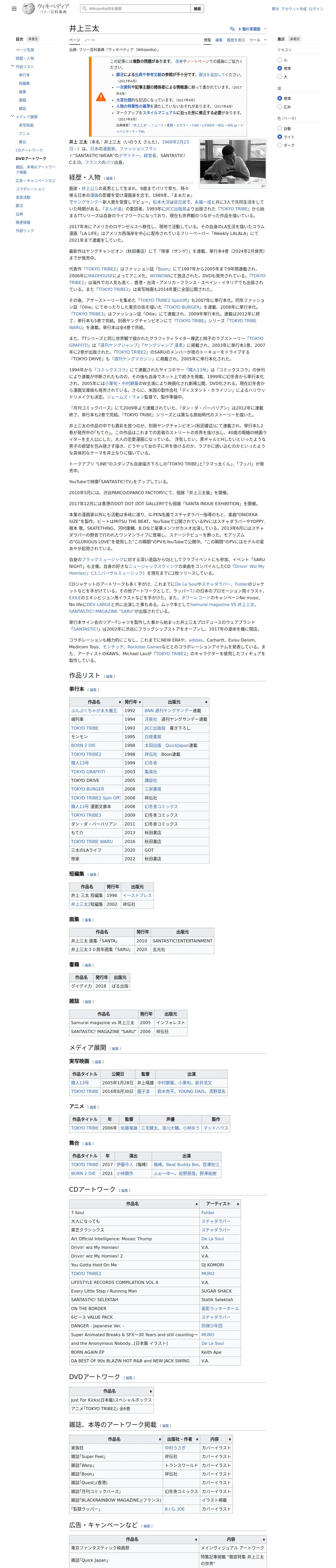Go to 外部リンク in table of contents
Image resolution: width=336 pixels, height=1568 pixels.
25,231
